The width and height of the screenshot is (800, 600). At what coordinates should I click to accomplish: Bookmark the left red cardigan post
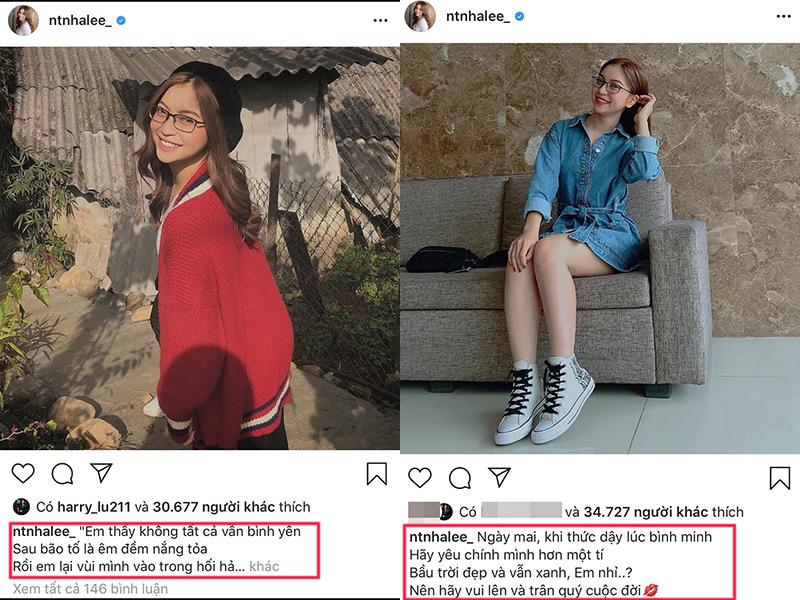click(376, 473)
